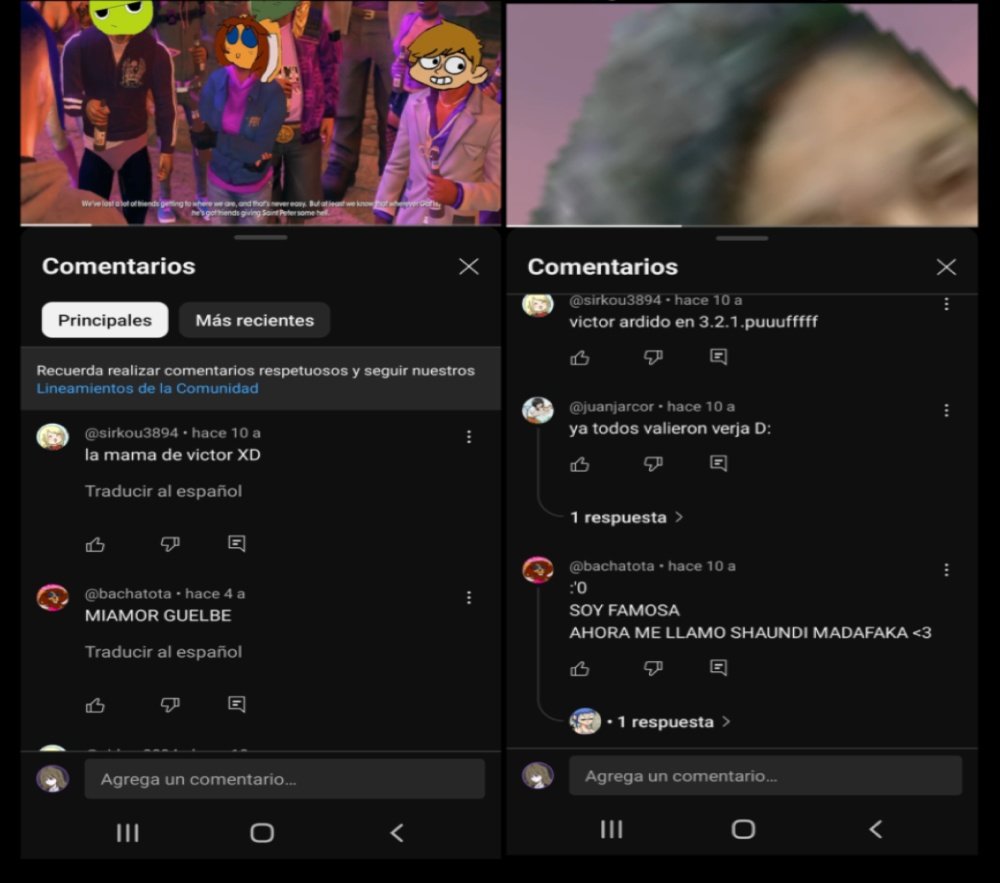Screen dimensions: 1000x883
Task: Seek on the left video progress bar
Action: (x=260, y=224)
